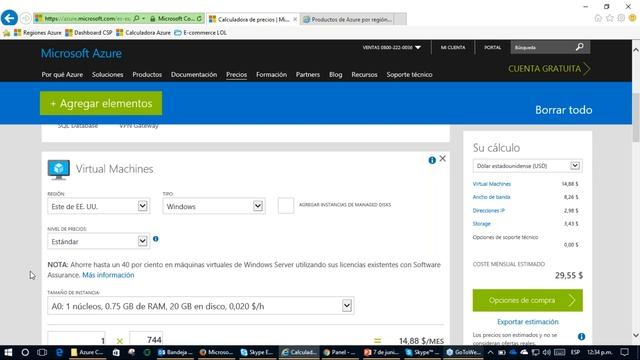Check Agregar instancias de Managed Disks box
Screen dimensions: 640x360
point(286,205)
